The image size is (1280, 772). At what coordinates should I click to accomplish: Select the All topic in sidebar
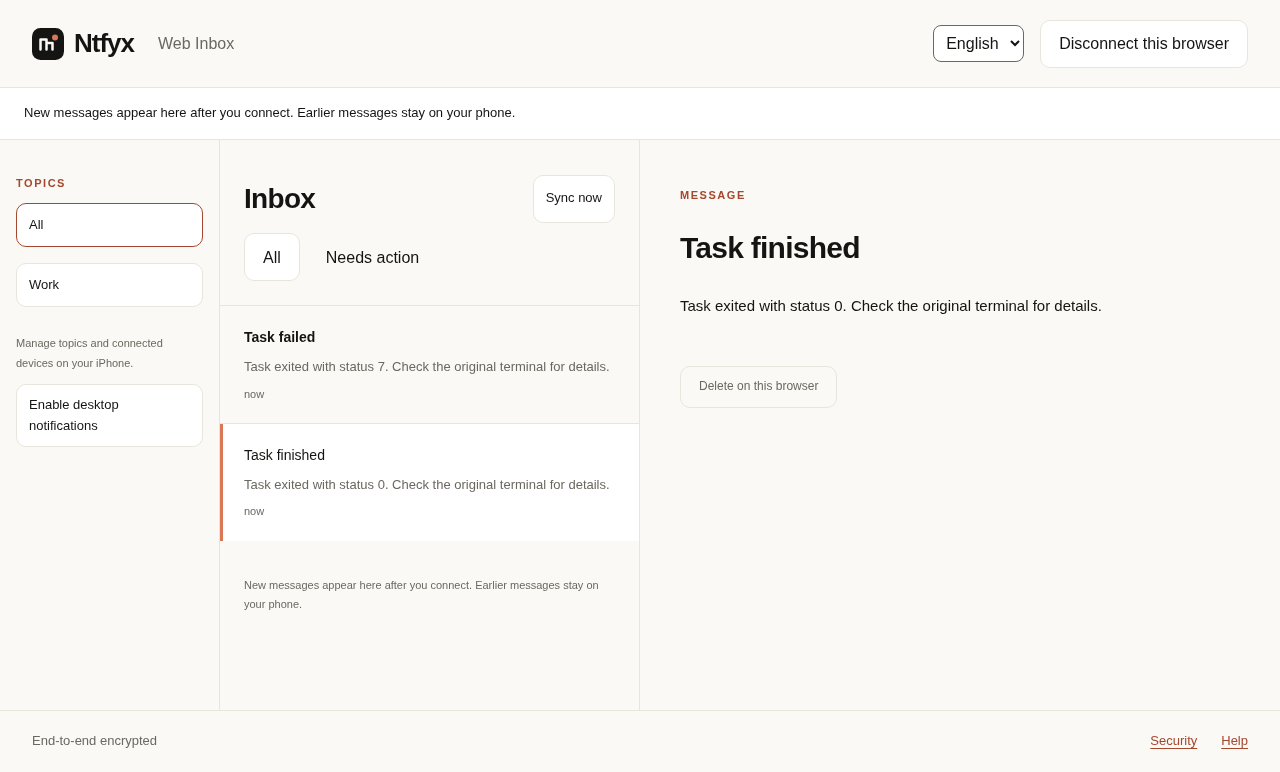[x=109, y=225]
